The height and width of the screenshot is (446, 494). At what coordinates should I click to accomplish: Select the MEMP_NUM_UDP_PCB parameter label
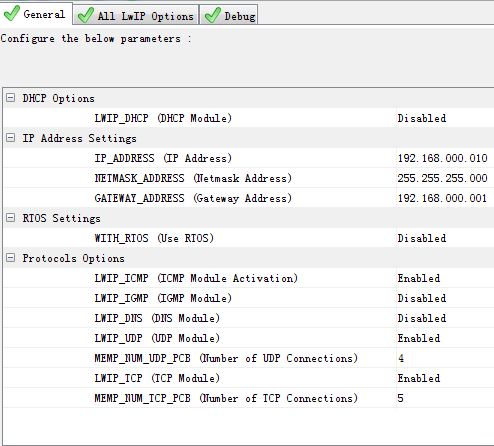[226, 358]
